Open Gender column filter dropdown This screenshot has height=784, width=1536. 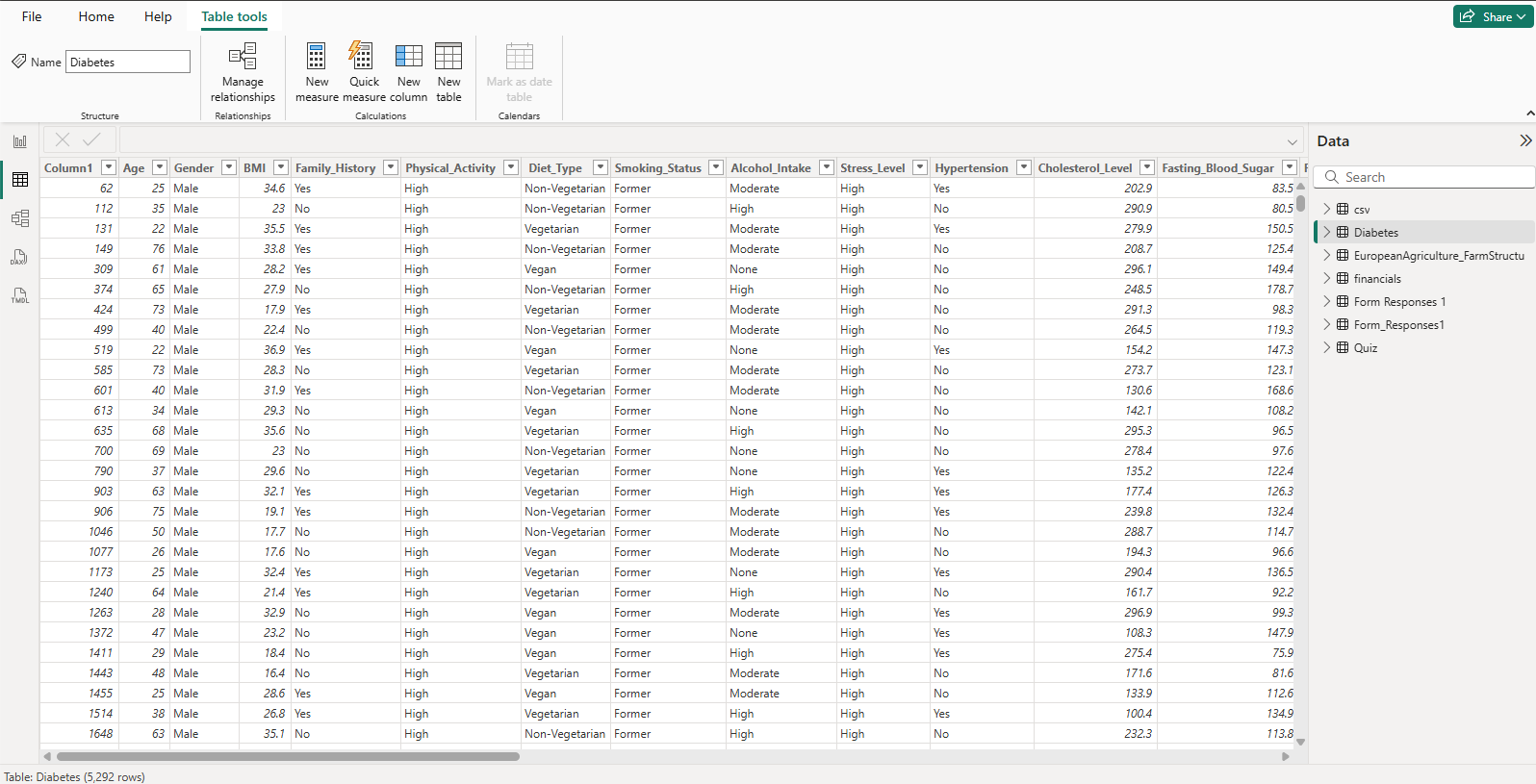click(x=229, y=167)
